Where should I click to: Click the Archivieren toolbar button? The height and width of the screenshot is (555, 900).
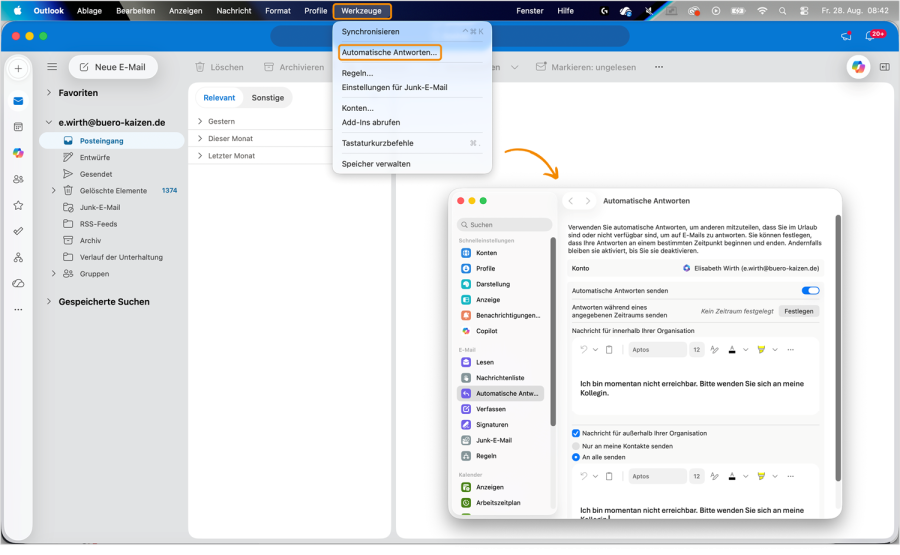(x=294, y=67)
